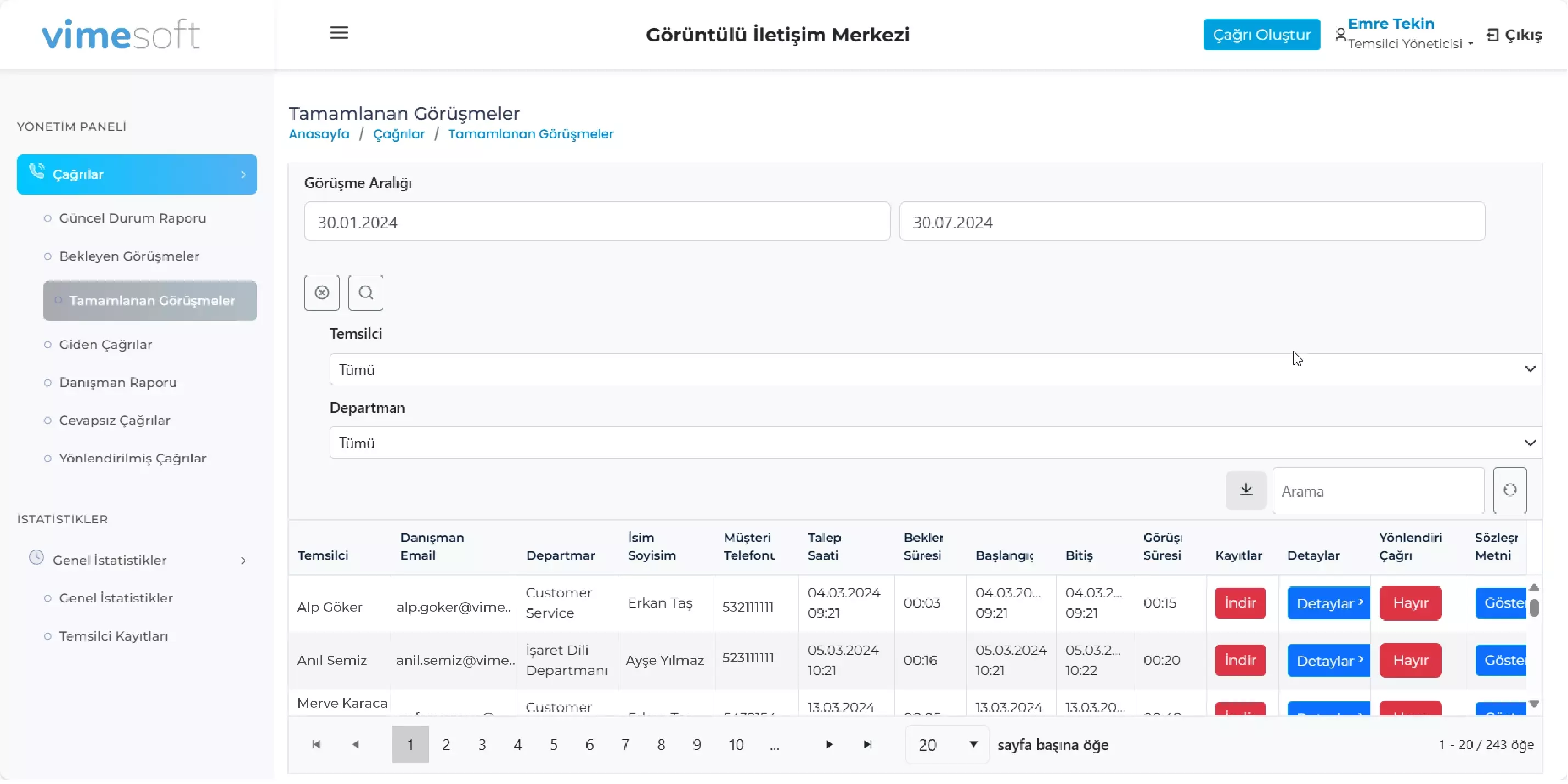Open the Departman dropdown
This screenshot has height=784, width=1568.
click(936, 443)
